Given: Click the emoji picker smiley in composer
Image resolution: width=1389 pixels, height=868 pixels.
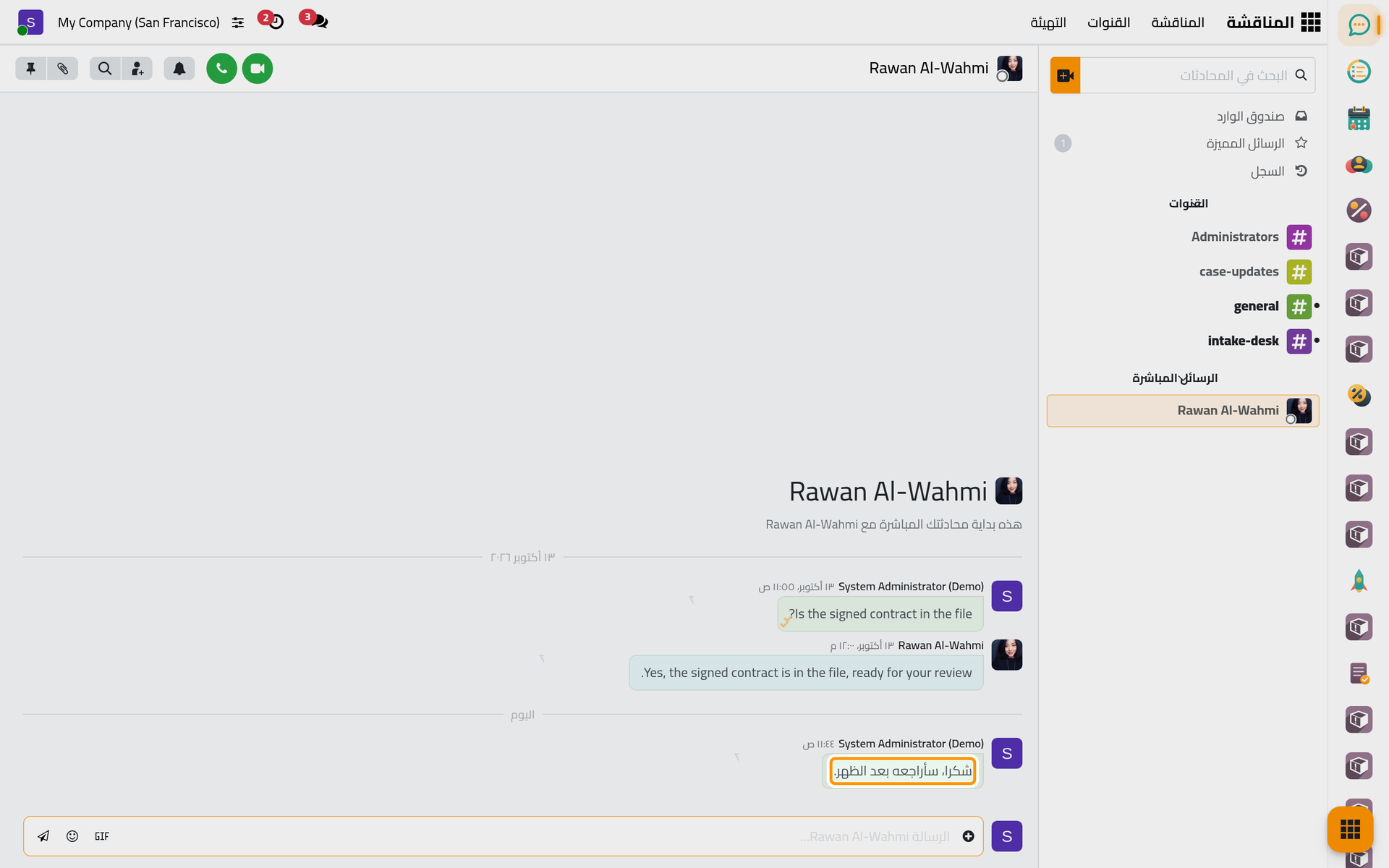Looking at the screenshot, I should pos(72,836).
